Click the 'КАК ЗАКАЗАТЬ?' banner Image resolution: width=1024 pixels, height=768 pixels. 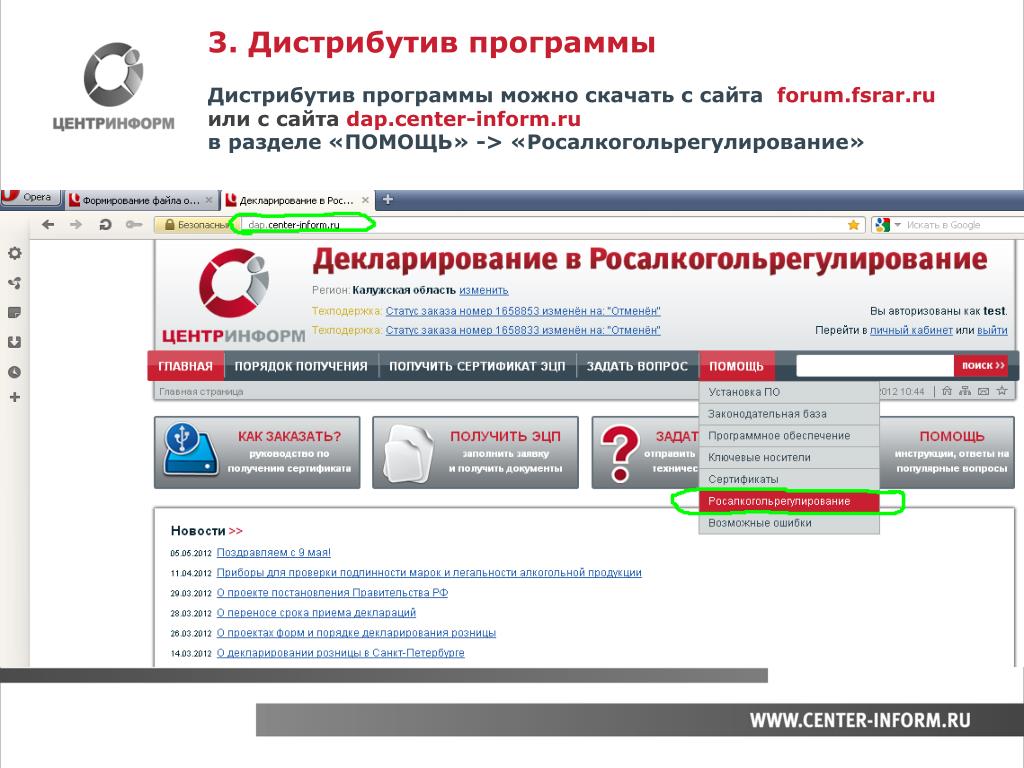(x=257, y=453)
